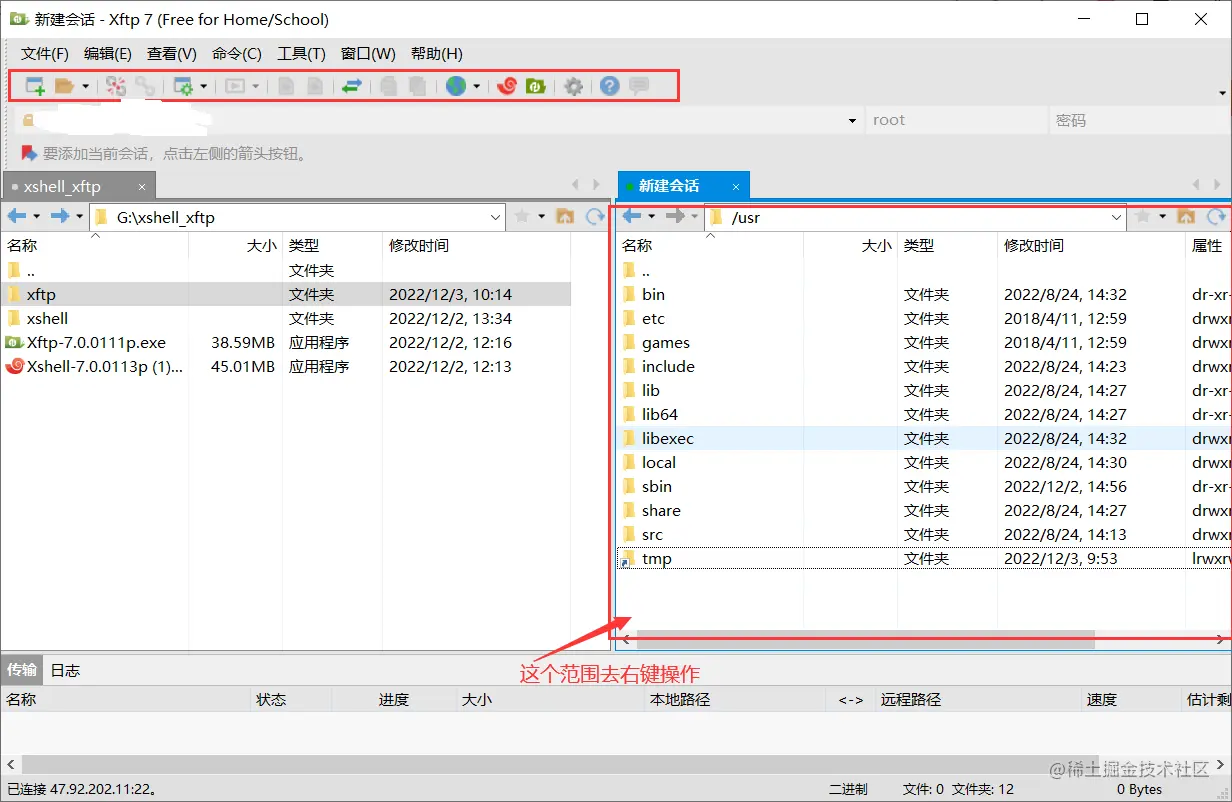Select the libexec folder in remote pane
The width and height of the screenshot is (1232, 802).
(x=924, y=438)
